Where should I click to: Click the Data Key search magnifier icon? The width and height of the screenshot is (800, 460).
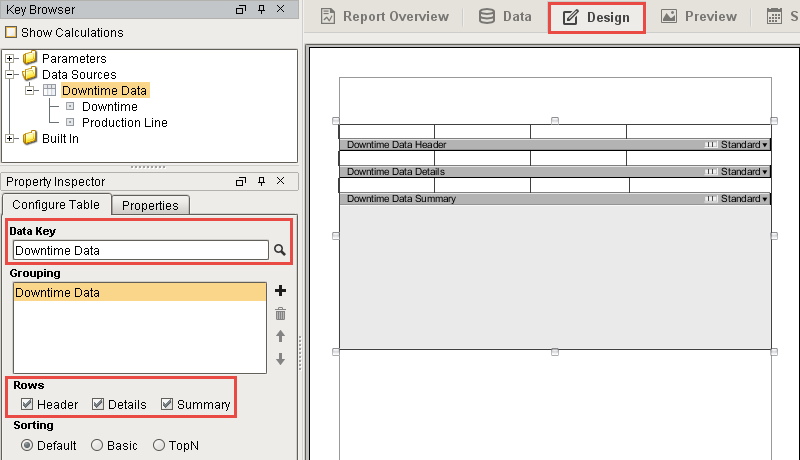point(280,250)
